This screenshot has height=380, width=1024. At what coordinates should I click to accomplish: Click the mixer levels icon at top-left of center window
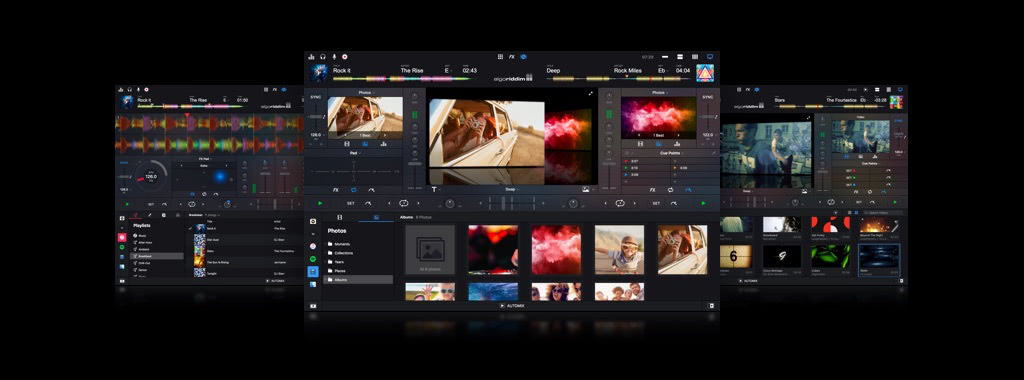312,57
